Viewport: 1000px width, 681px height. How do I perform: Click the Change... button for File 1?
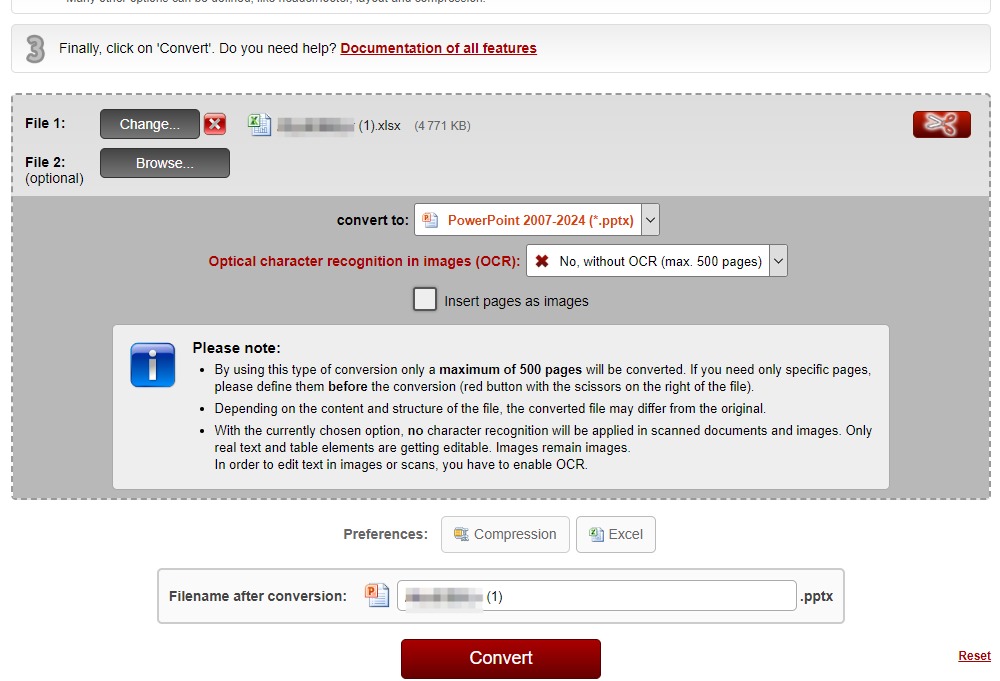click(x=150, y=124)
